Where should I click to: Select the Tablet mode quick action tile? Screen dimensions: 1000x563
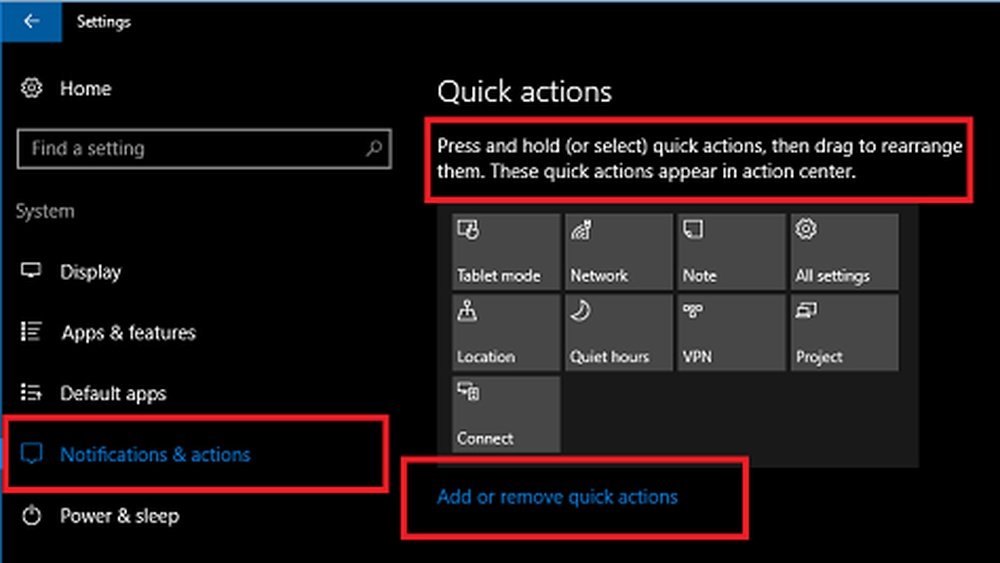pos(506,252)
